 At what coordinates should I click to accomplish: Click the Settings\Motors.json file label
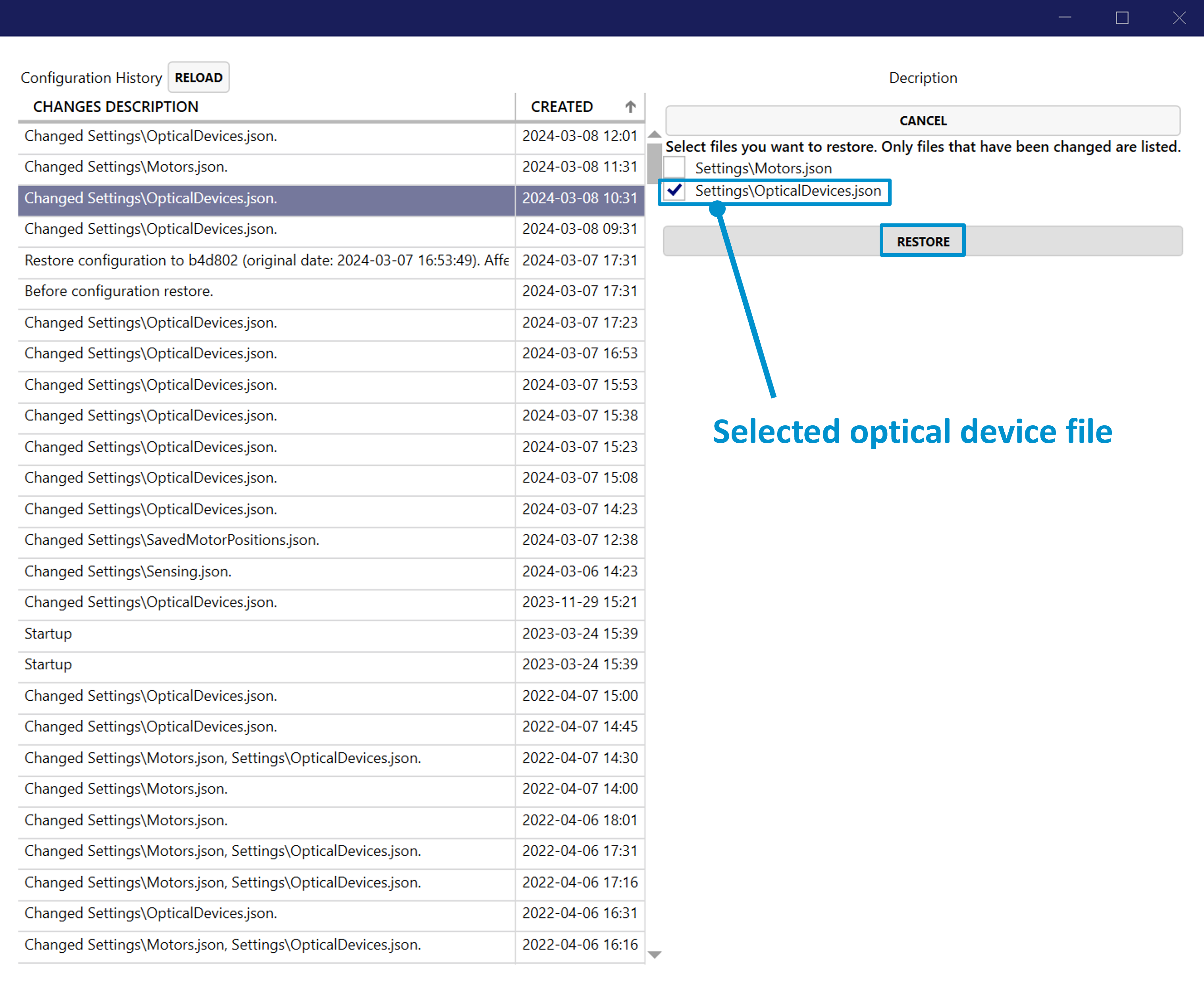(763, 169)
